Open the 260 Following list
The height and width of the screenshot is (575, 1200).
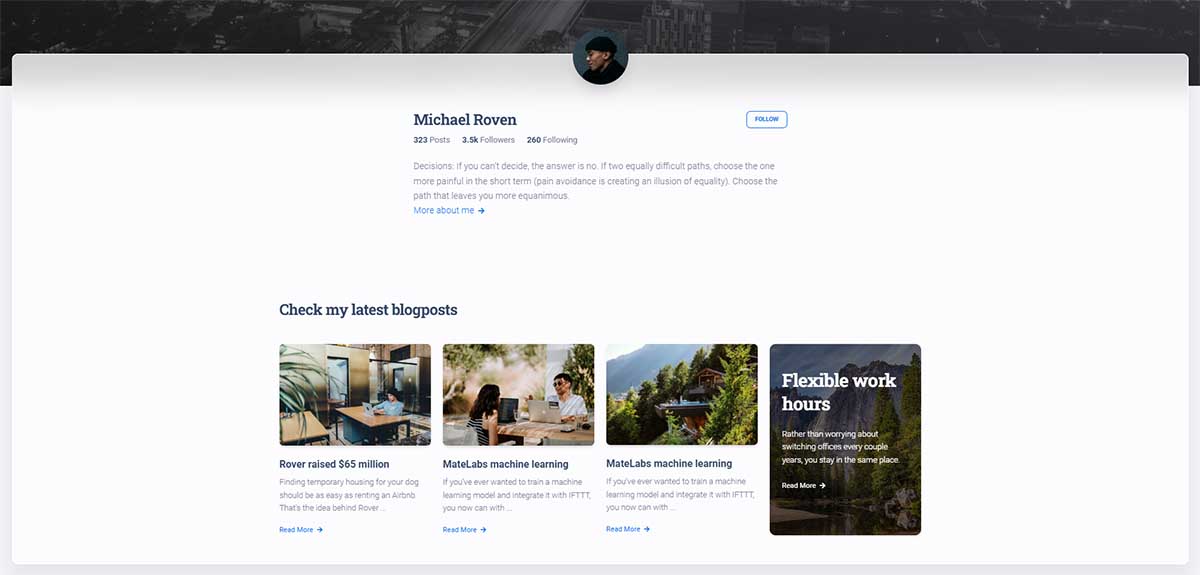[552, 140]
